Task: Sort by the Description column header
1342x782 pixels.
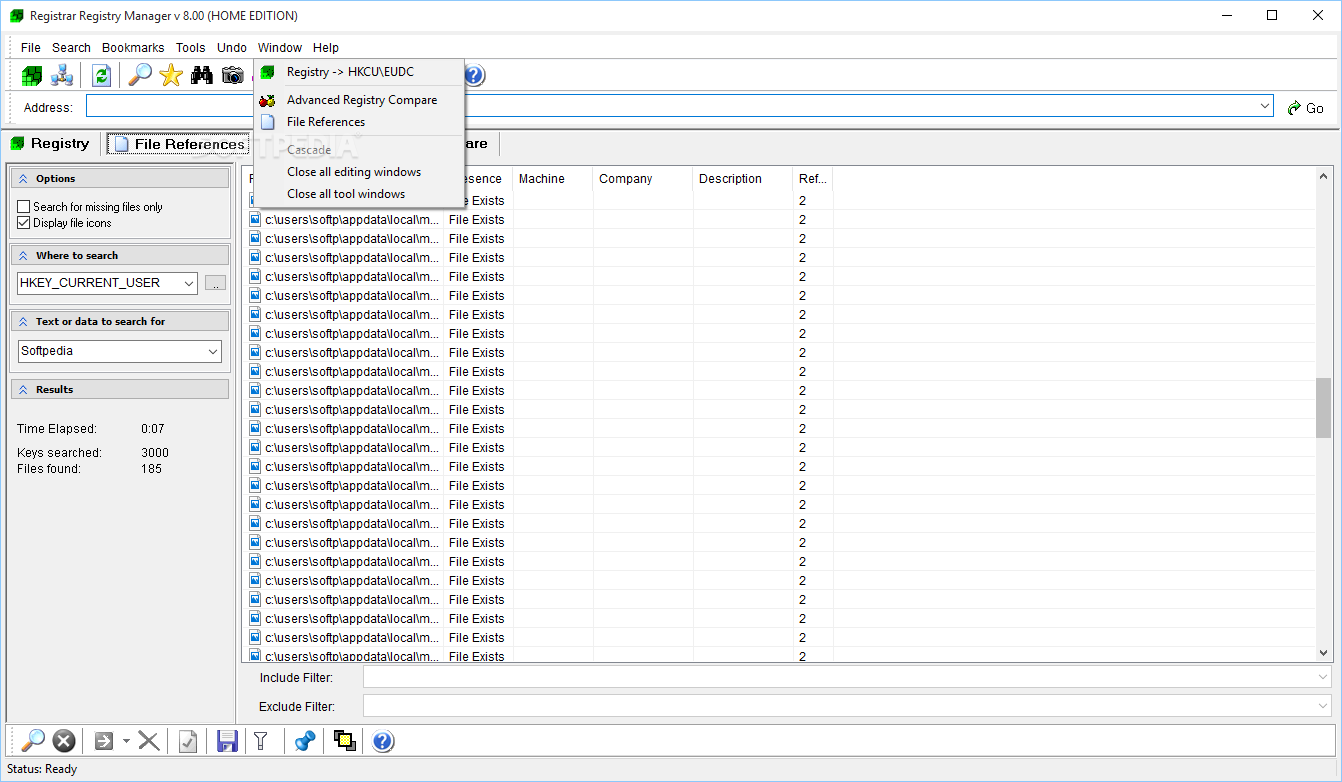Action: 743,179
